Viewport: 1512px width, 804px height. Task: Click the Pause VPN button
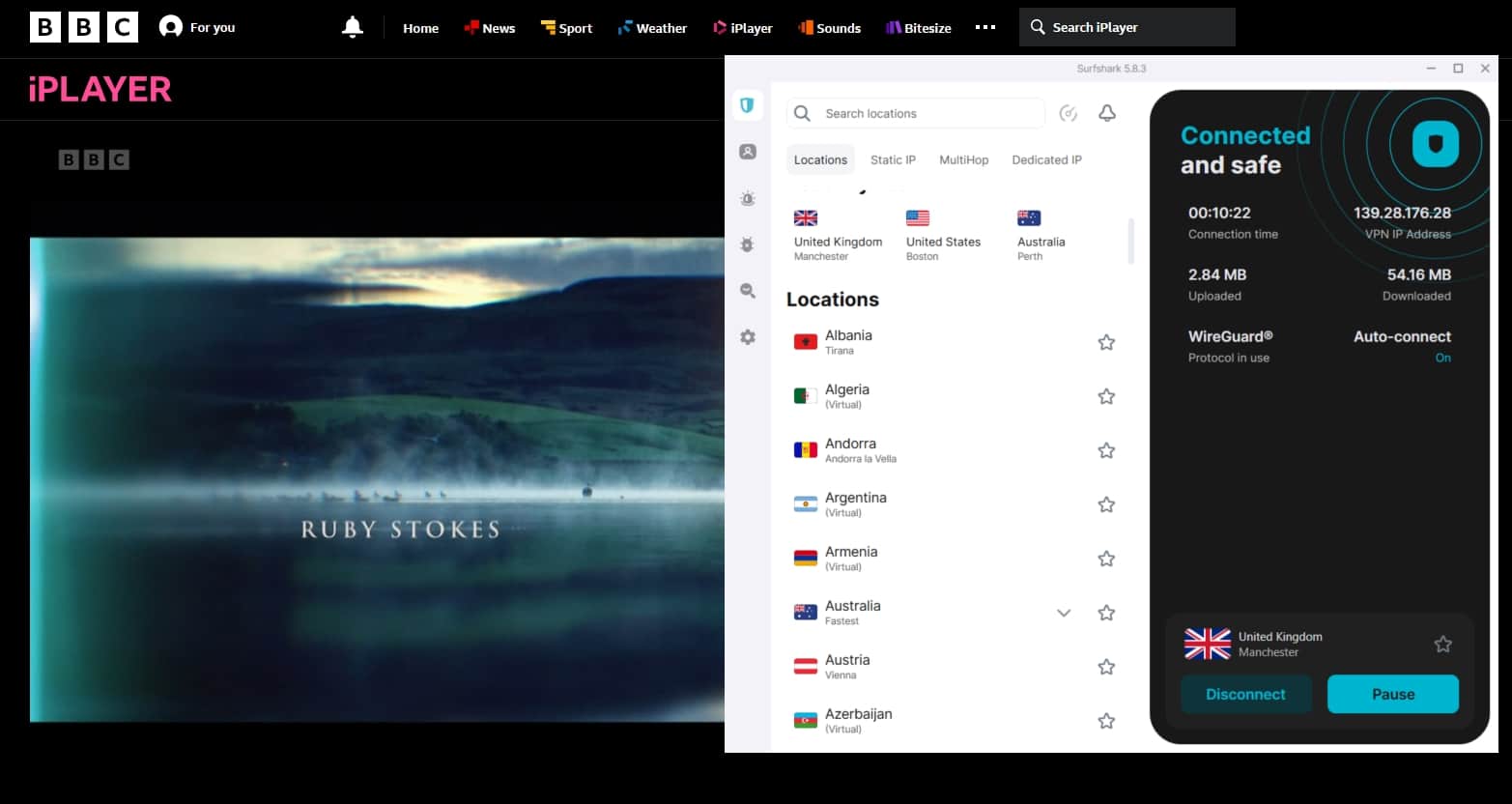[1392, 694]
